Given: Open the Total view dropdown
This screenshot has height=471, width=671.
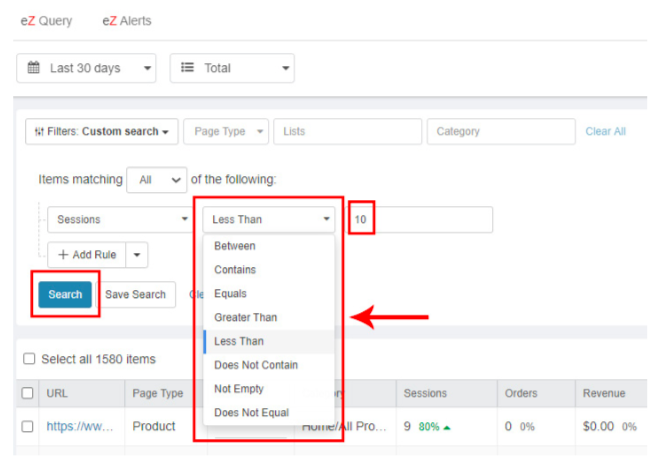Looking at the screenshot, I should (x=232, y=68).
